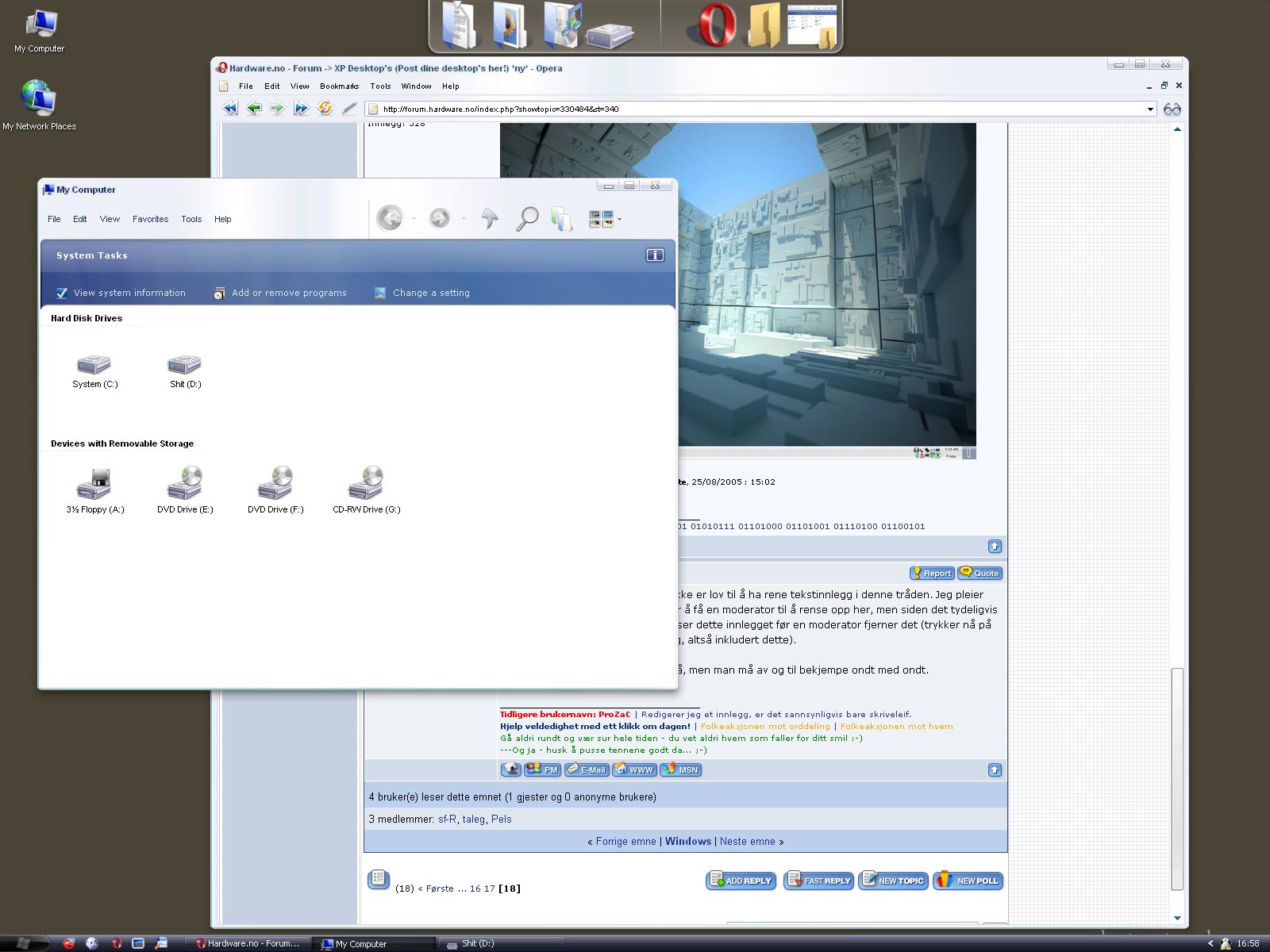
Task: Go up one folder level
Action: 490,217
